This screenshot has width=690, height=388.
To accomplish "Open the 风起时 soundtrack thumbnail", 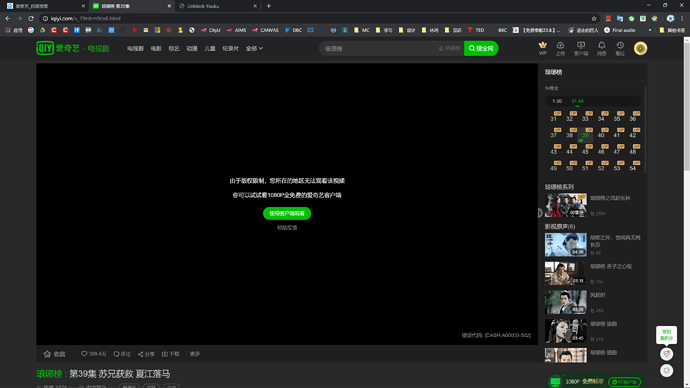I will click(x=565, y=302).
